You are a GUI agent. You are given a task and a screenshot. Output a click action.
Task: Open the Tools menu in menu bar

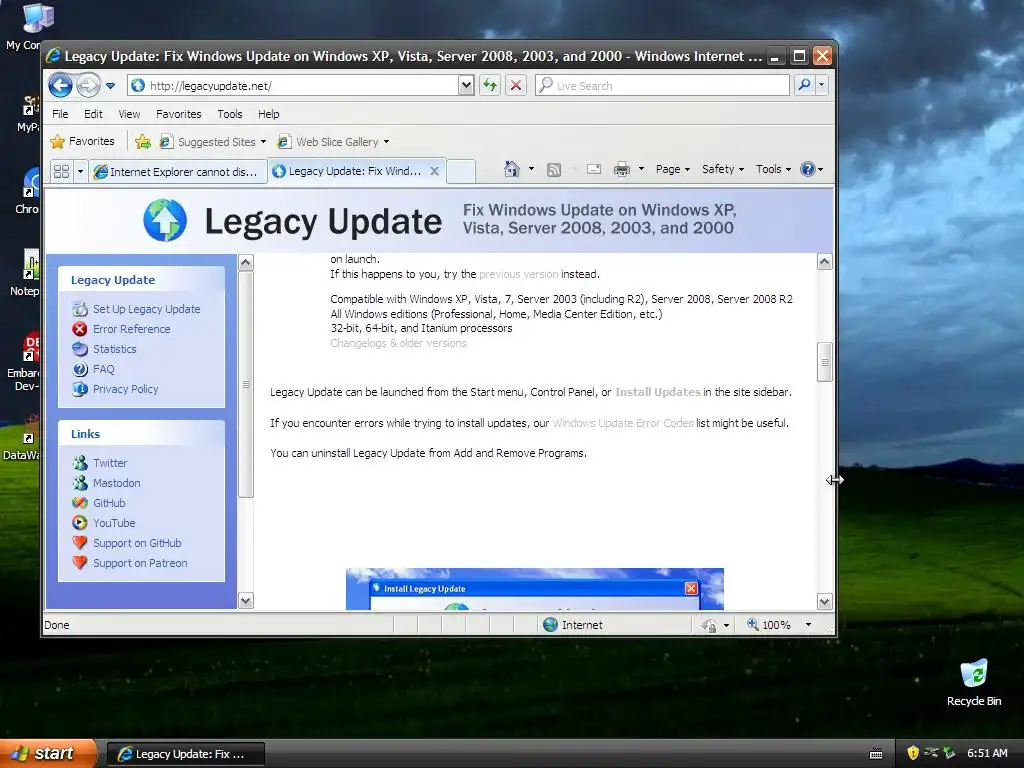tap(230, 114)
